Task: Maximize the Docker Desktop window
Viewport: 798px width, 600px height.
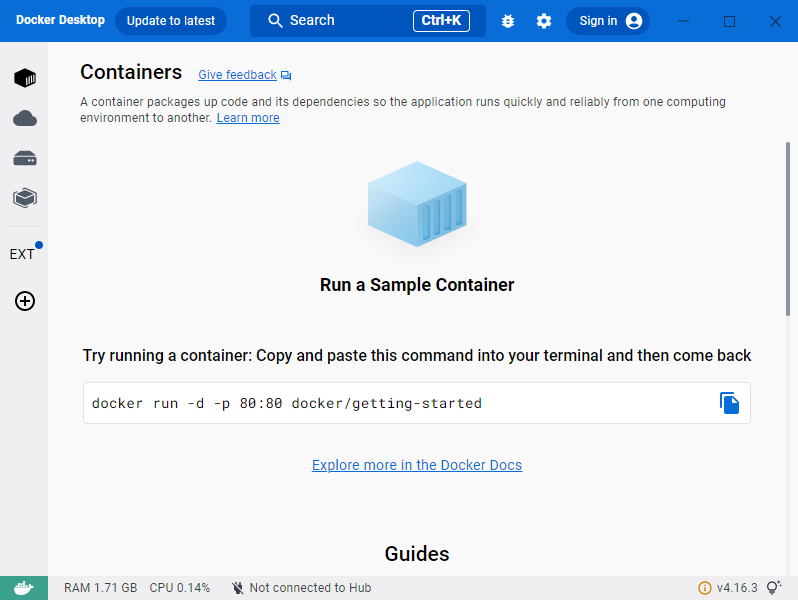Action: [x=729, y=21]
